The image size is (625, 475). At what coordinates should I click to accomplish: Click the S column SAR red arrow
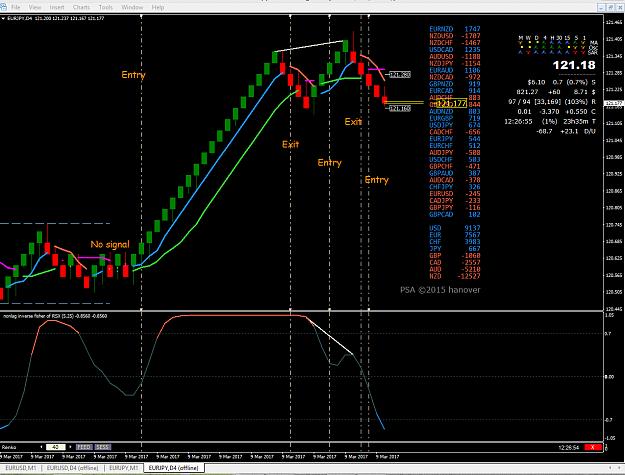click(x=576, y=52)
